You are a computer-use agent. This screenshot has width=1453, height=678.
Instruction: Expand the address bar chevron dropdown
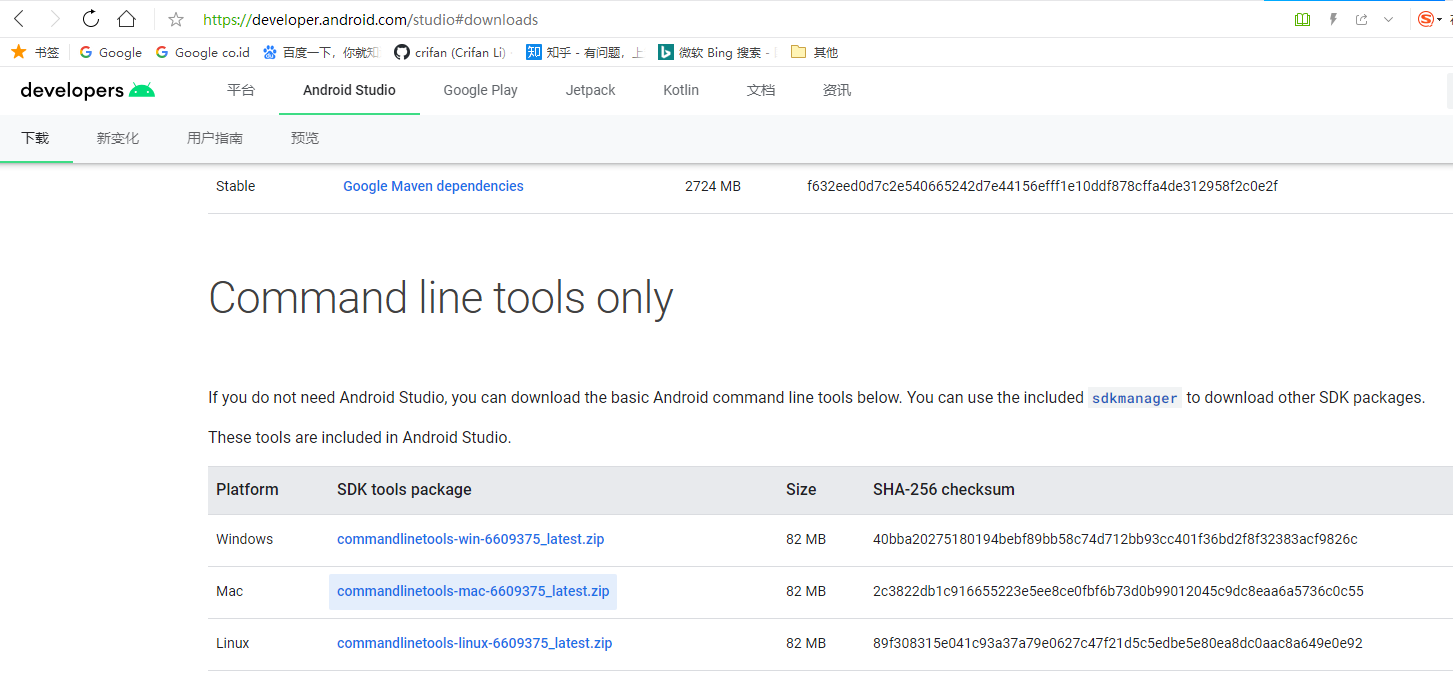click(1388, 19)
